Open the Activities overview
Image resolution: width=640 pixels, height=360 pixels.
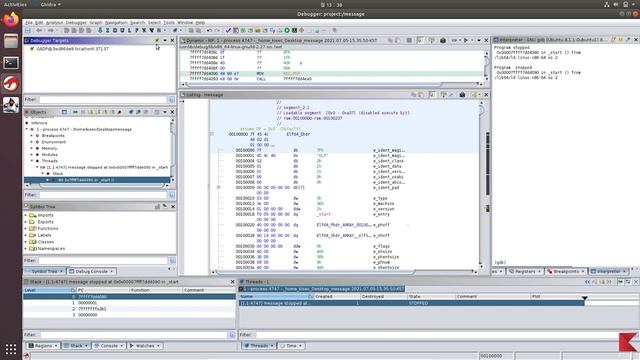[x=15, y=4]
